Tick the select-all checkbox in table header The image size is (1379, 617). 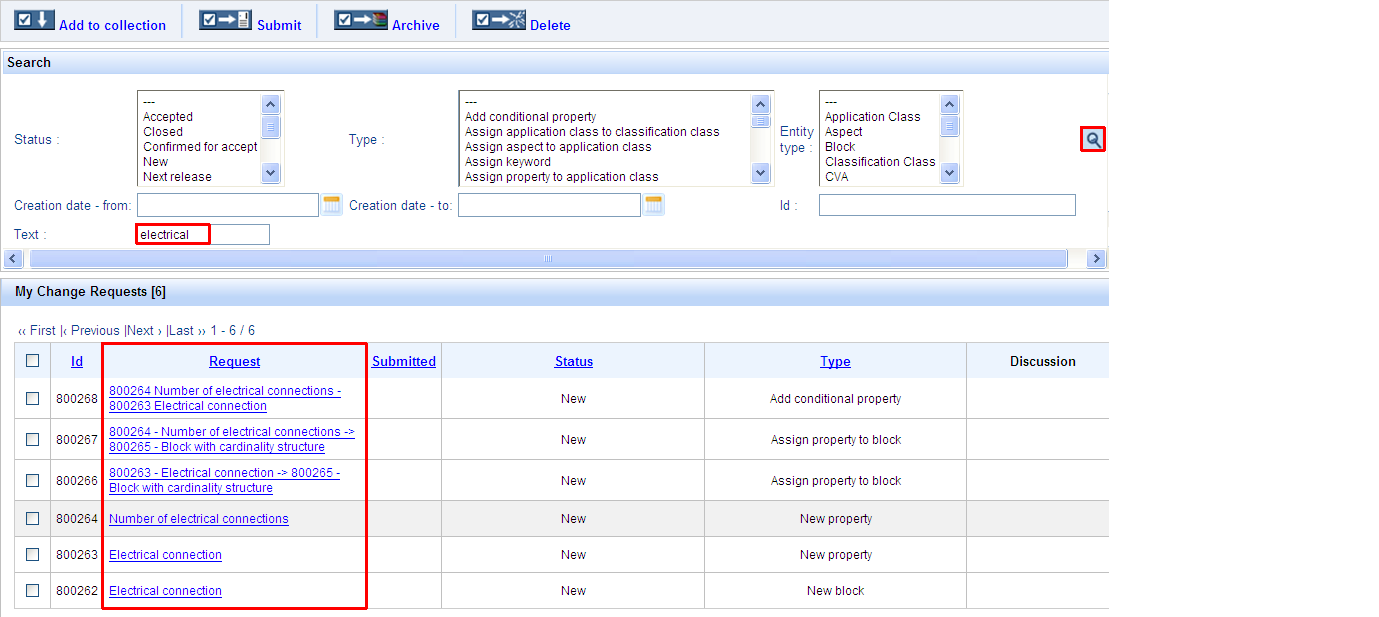[x=33, y=361]
